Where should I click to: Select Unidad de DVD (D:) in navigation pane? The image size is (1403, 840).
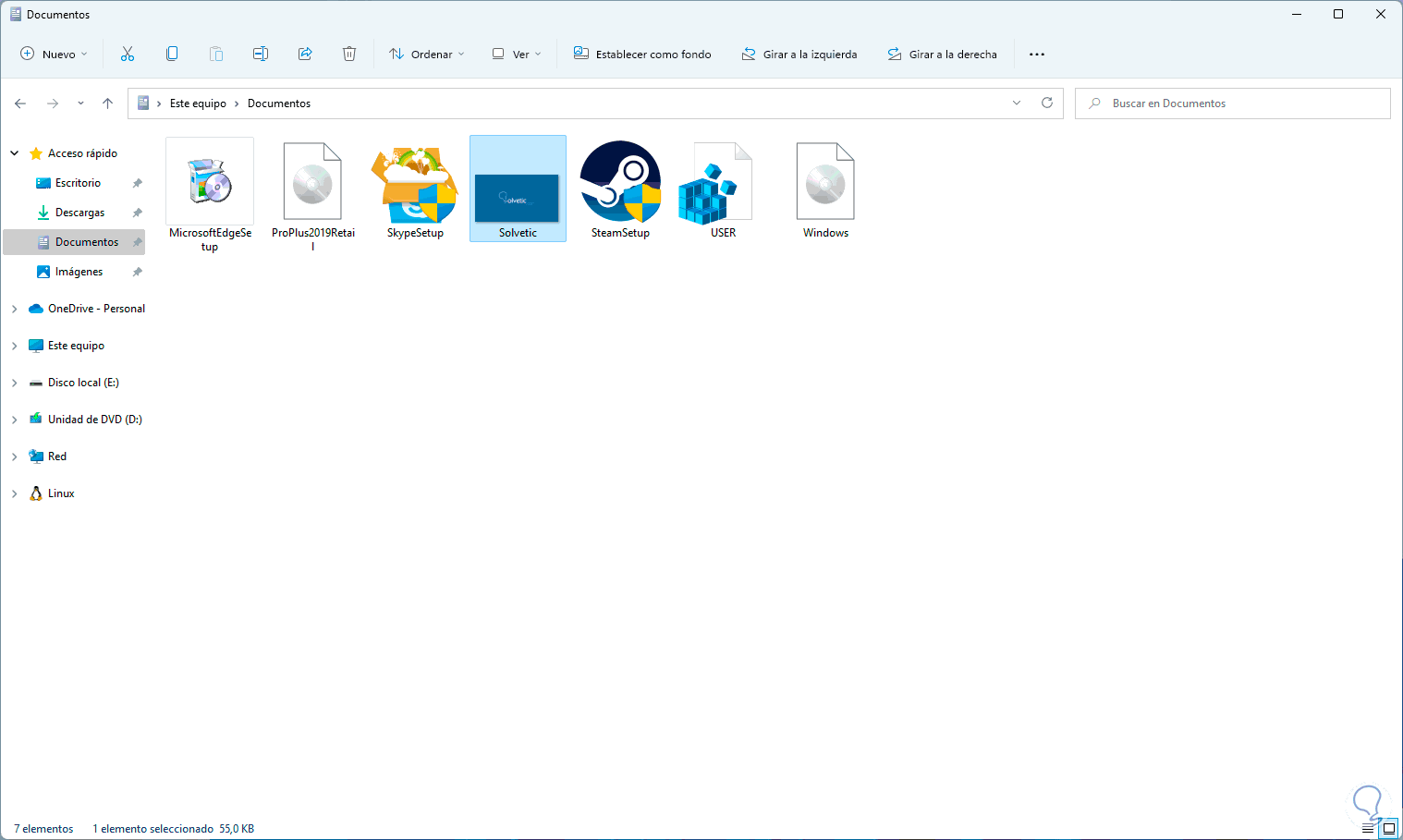(x=94, y=420)
